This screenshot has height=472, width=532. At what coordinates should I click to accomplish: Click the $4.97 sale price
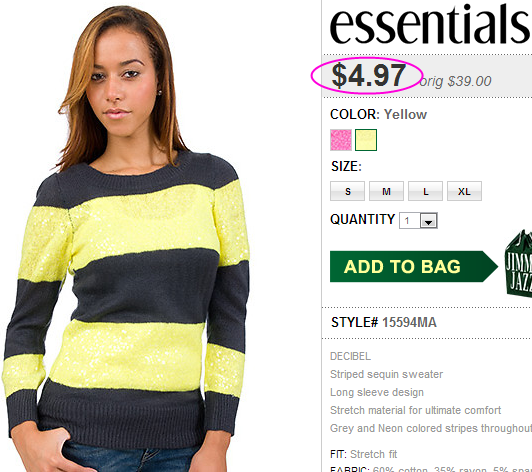pyautogui.click(x=369, y=75)
